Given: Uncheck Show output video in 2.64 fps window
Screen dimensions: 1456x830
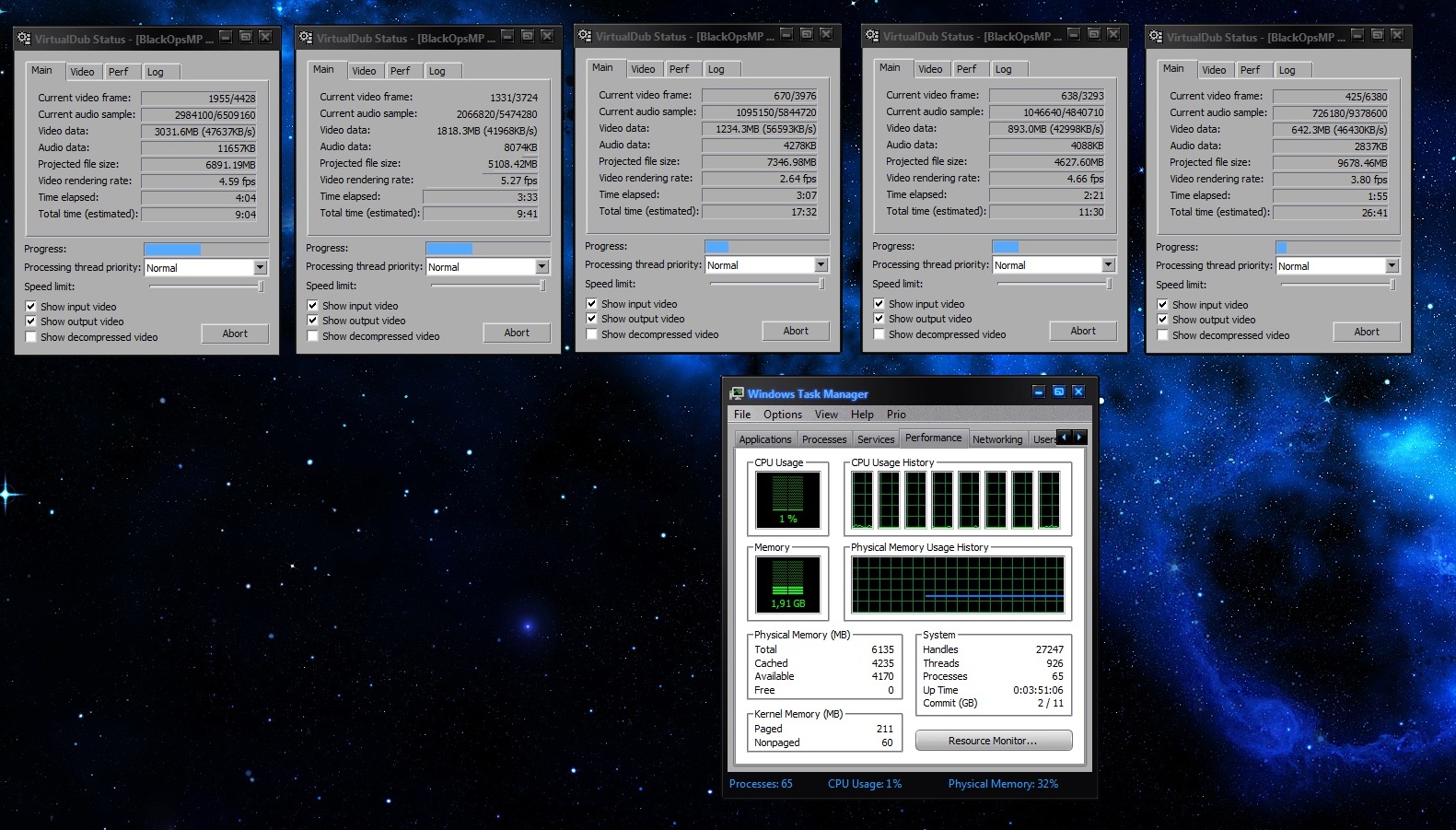Looking at the screenshot, I should click(592, 319).
